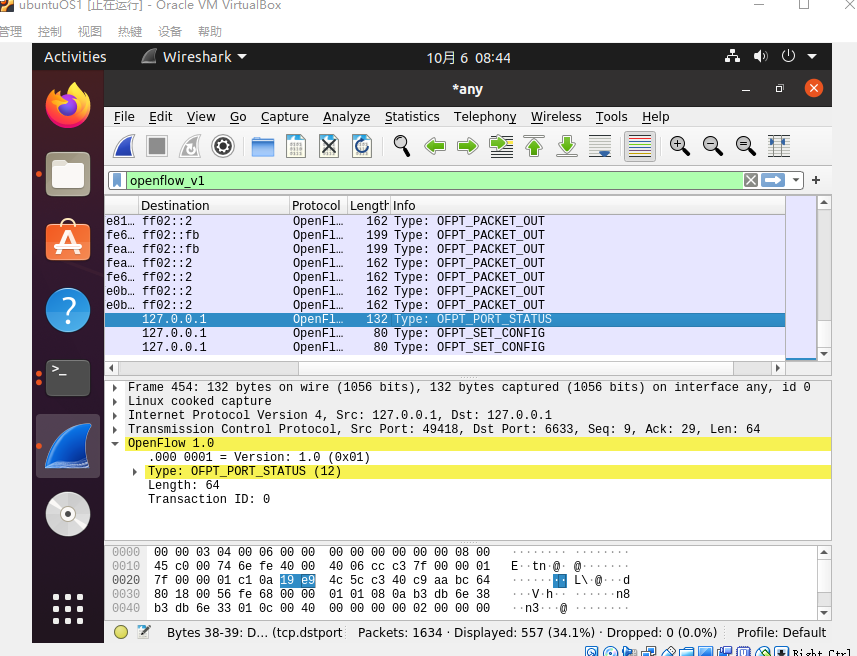Apply the display filter arrow button

[x=773, y=181]
